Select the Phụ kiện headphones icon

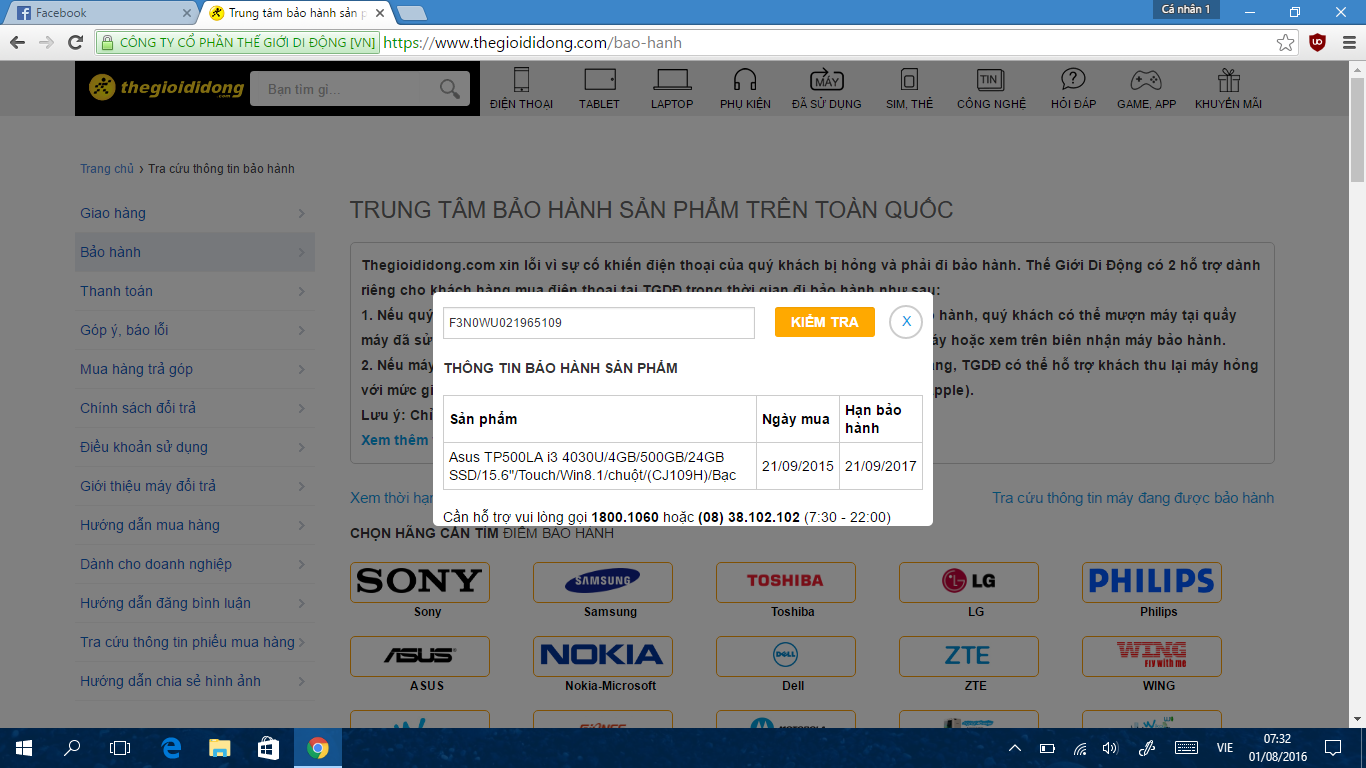(745, 80)
